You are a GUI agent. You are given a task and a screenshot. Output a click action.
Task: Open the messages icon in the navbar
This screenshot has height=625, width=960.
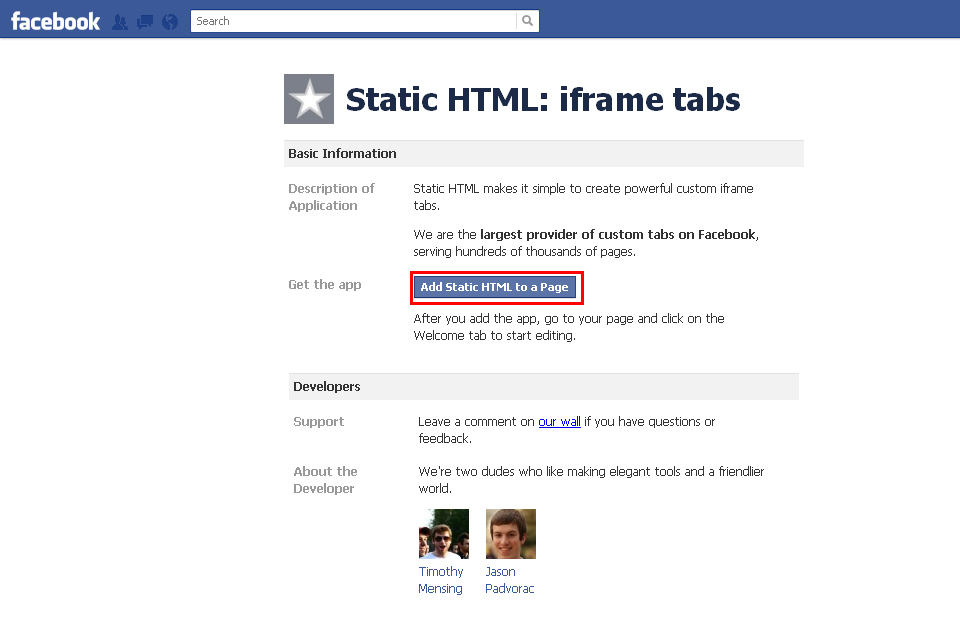(x=144, y=20)
